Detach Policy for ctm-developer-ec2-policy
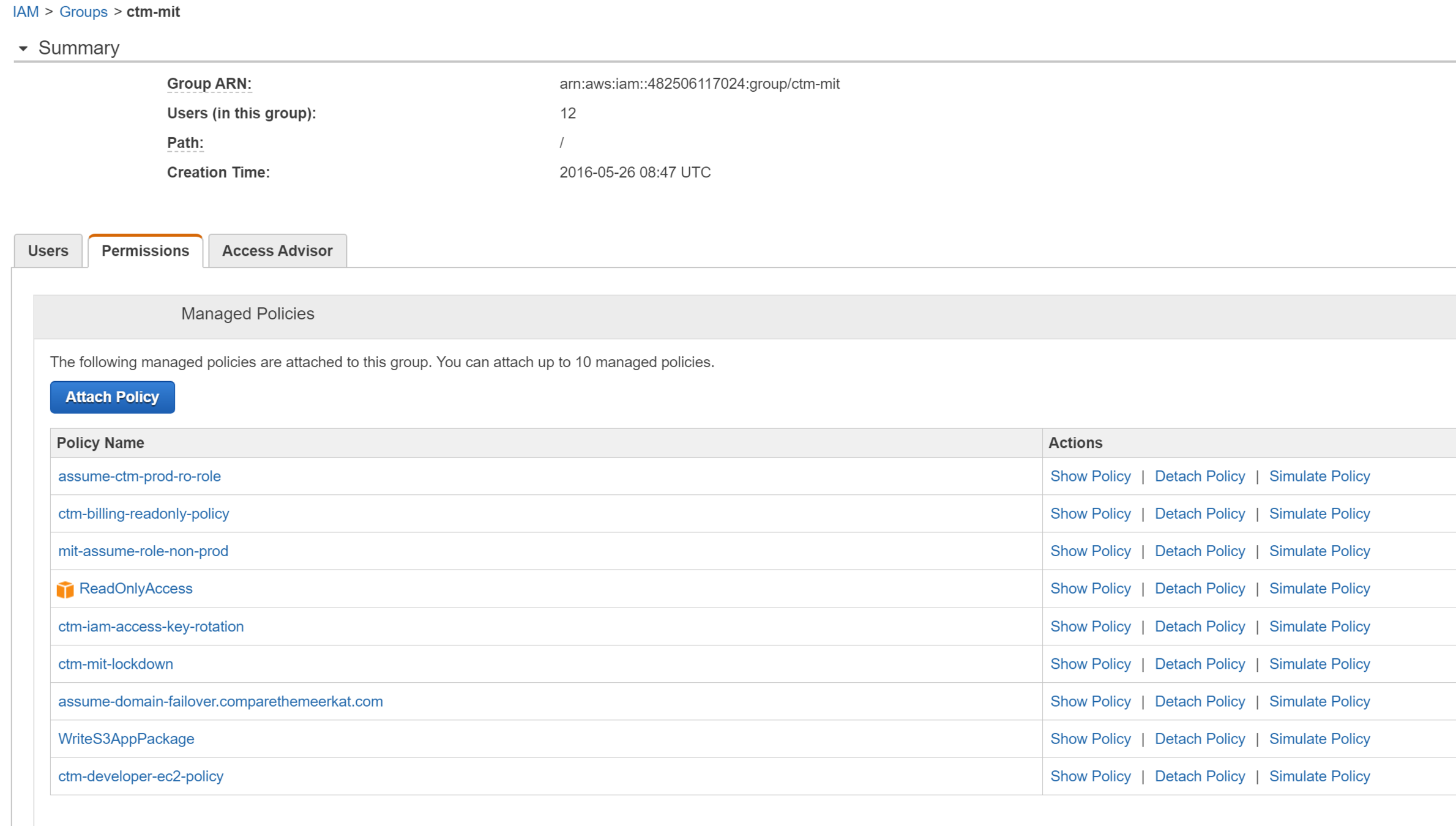This screenshot has width=1456, height=826. [1200, 776]
